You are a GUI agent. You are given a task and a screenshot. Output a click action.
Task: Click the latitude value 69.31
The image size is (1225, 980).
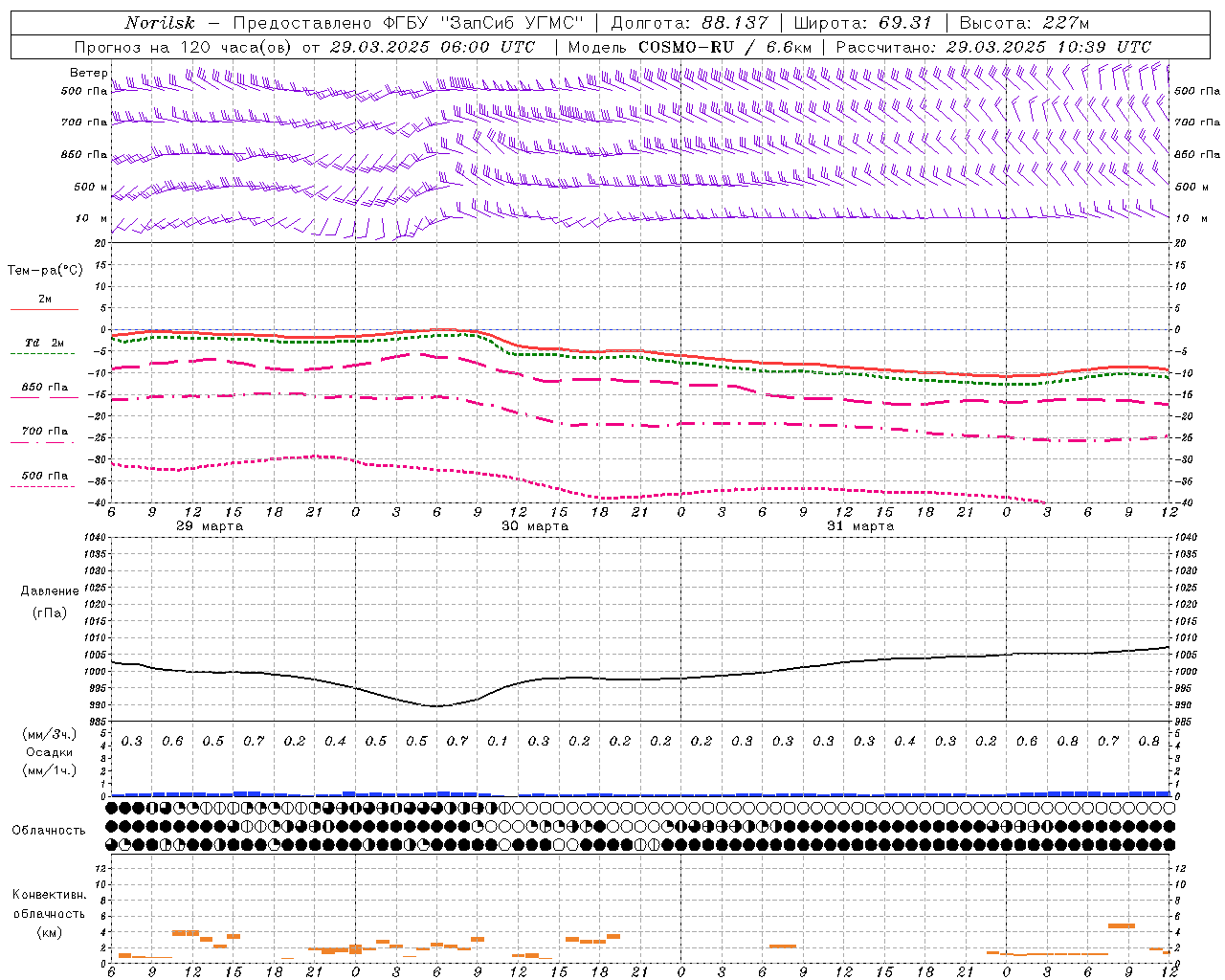pos(904,23)
